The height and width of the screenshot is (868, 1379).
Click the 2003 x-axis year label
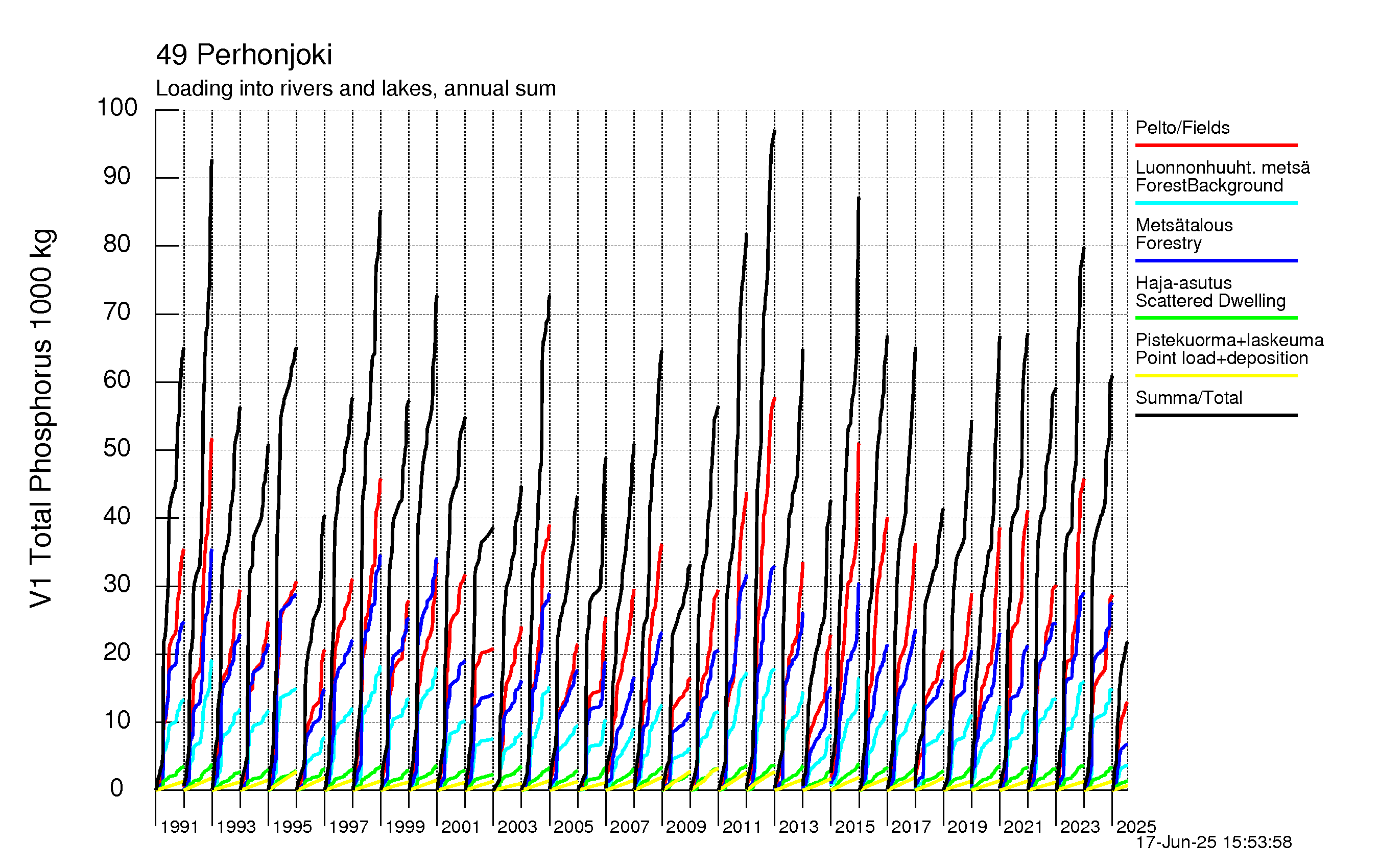[x=516, y=827]
